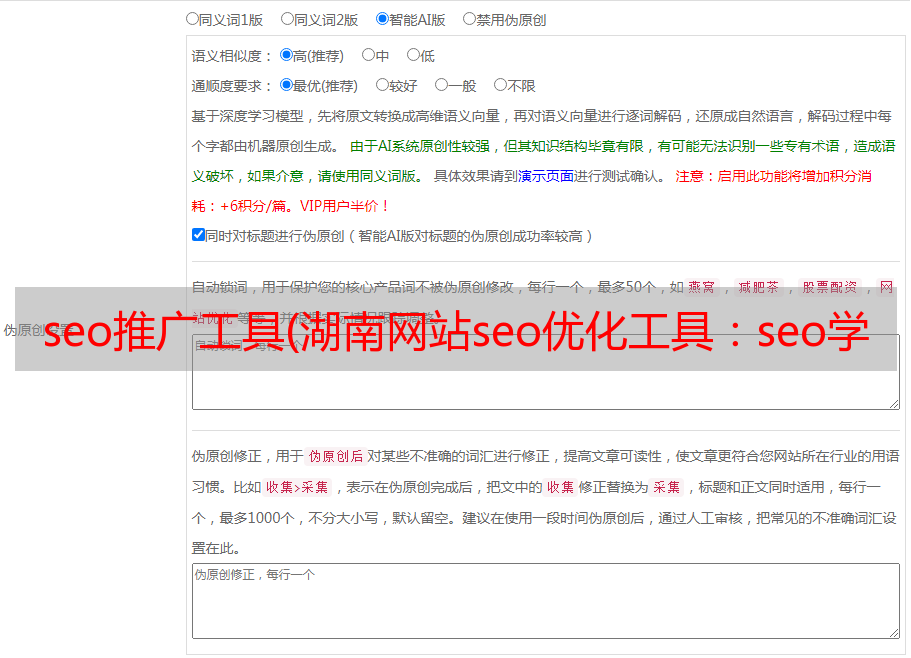911x658 pixels.
Task: Click the 股票配资 example keyword
Action: tap(830, 287)
